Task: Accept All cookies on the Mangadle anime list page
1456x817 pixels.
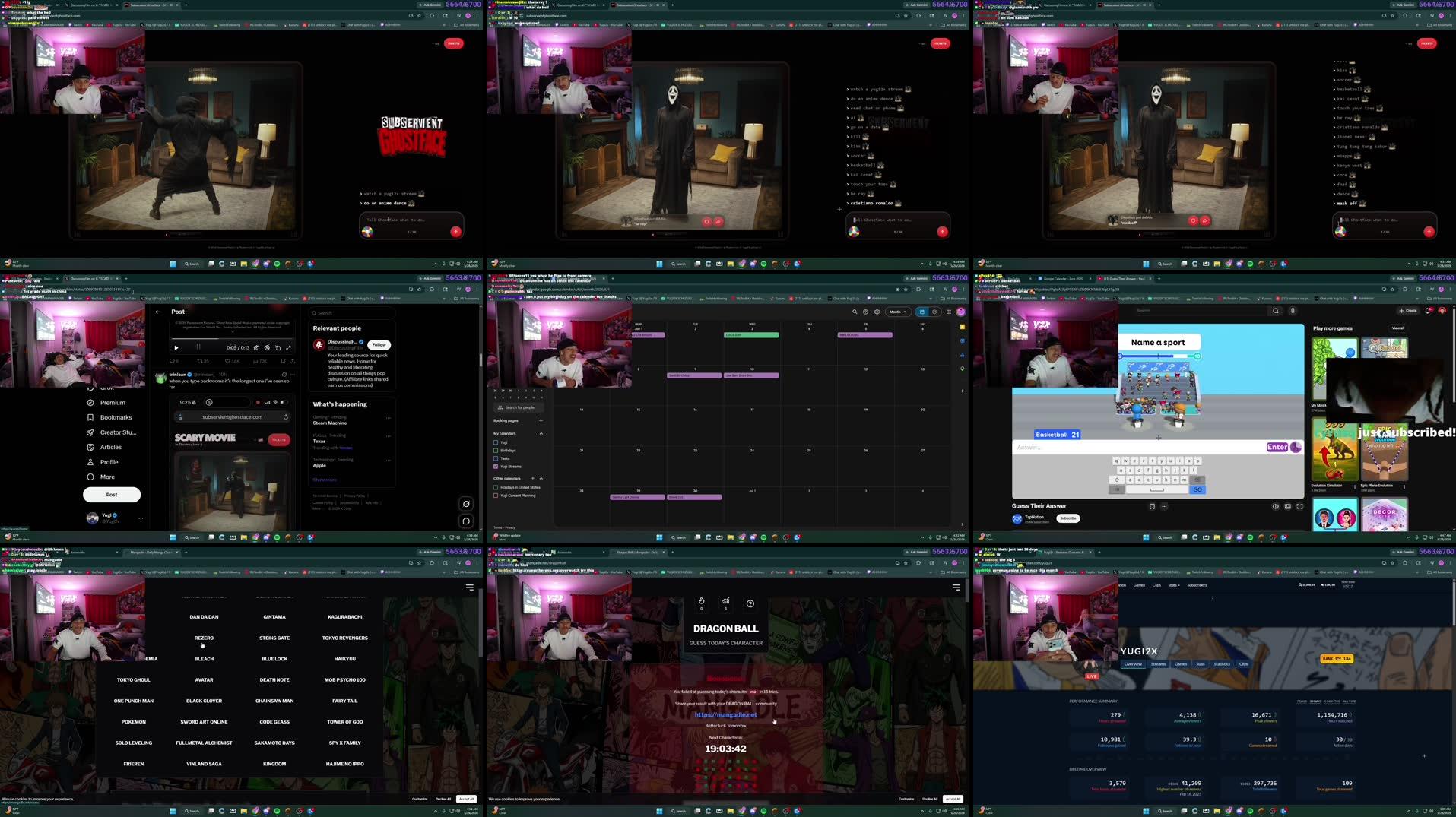Action: [x=466, y=799]
